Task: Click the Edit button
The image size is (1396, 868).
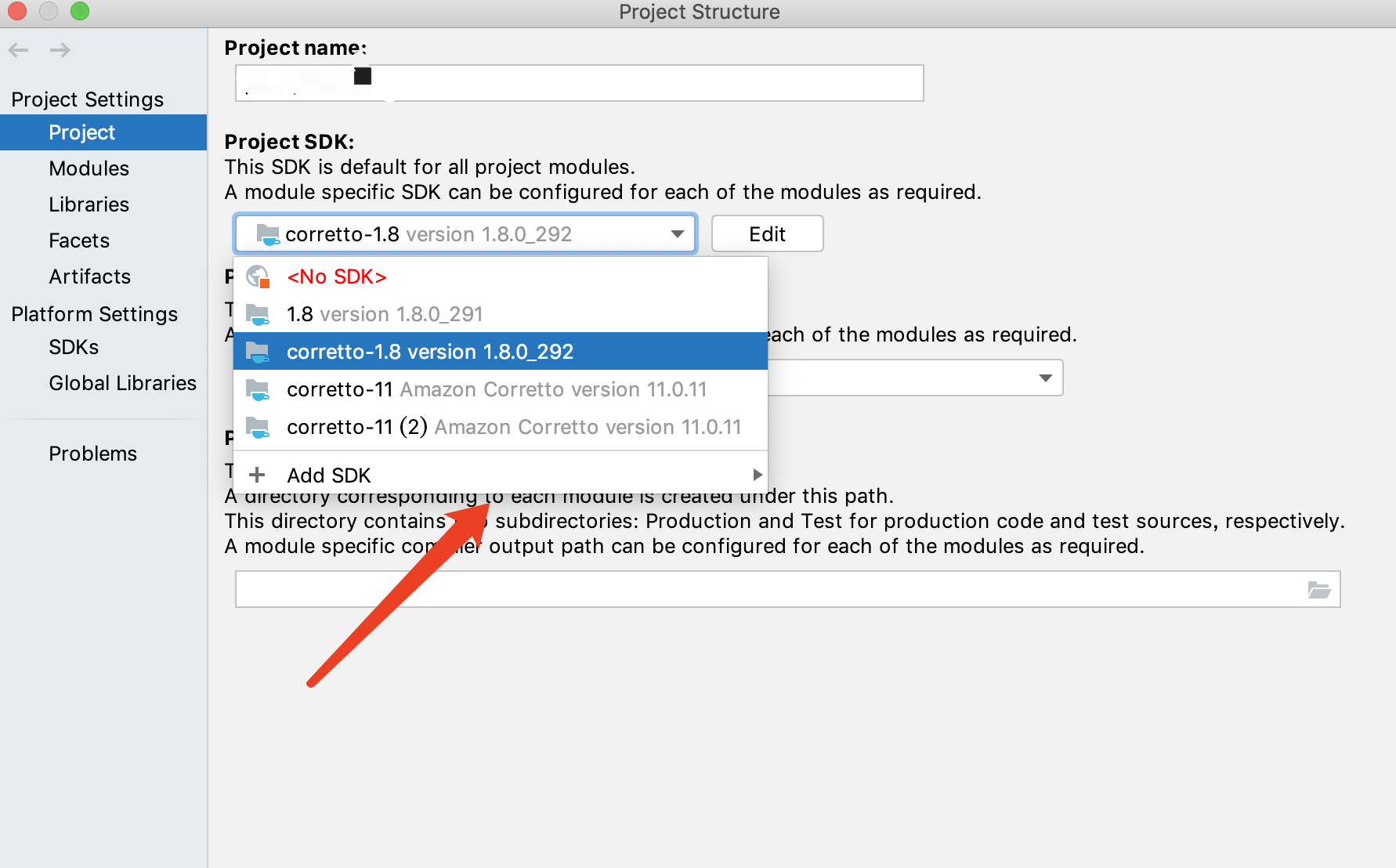Action: click(766, 233)
